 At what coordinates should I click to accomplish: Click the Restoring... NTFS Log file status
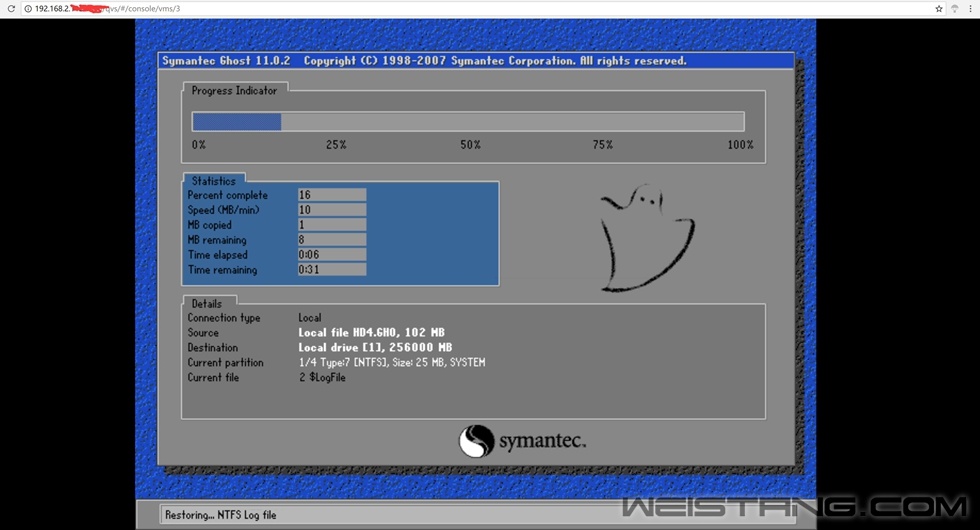coord(221,515)
